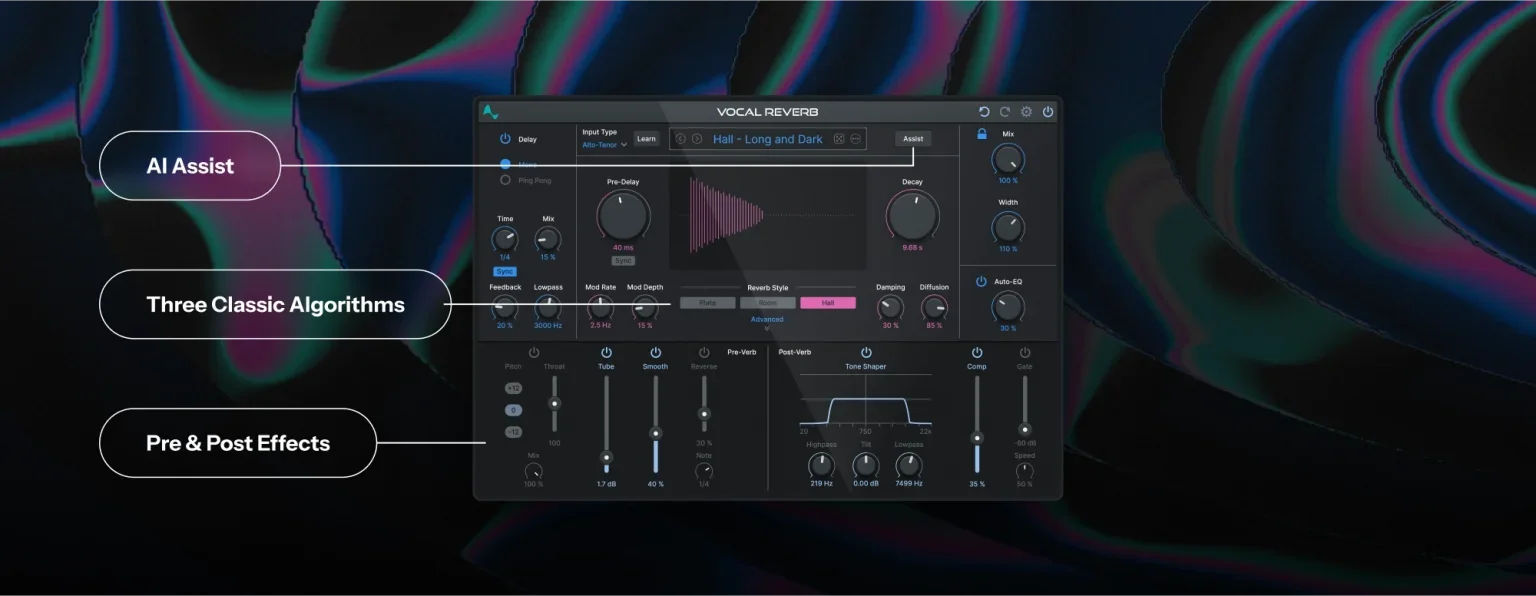Randomize the preset with the dice icon
Screen dimensions: 1536x596
pyautogui.click(x=839, y=139)
